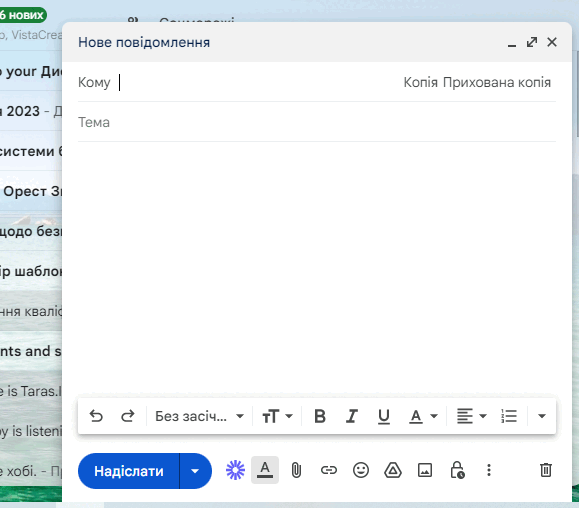Click the purple sparkle assistant icon
The width and height of the screenshot is (579, 508).
(235, 470)
